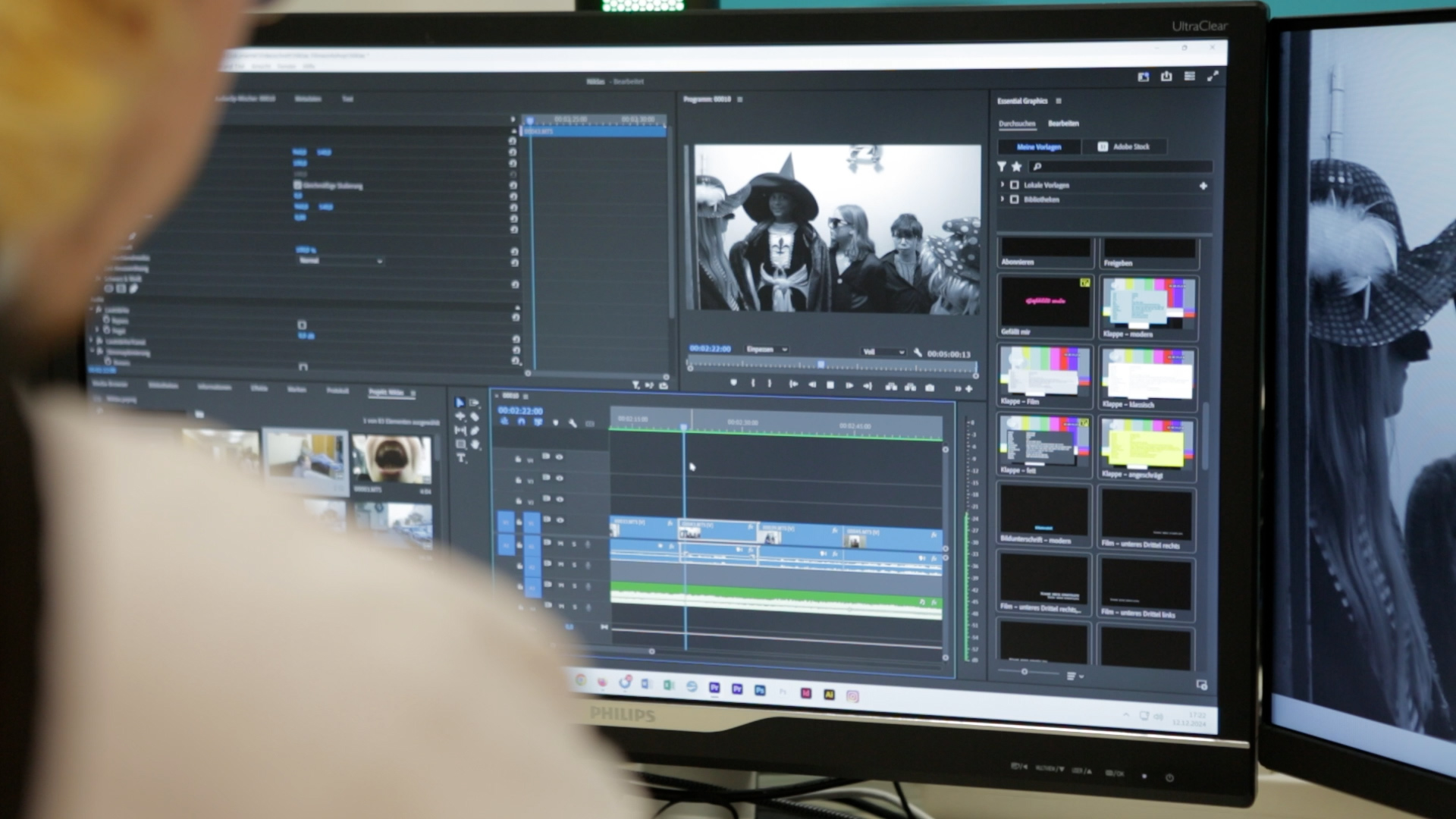Select the Razor tool
Image resolution: width=1456 pixels, height=819 pixels.
coord(475,416)
